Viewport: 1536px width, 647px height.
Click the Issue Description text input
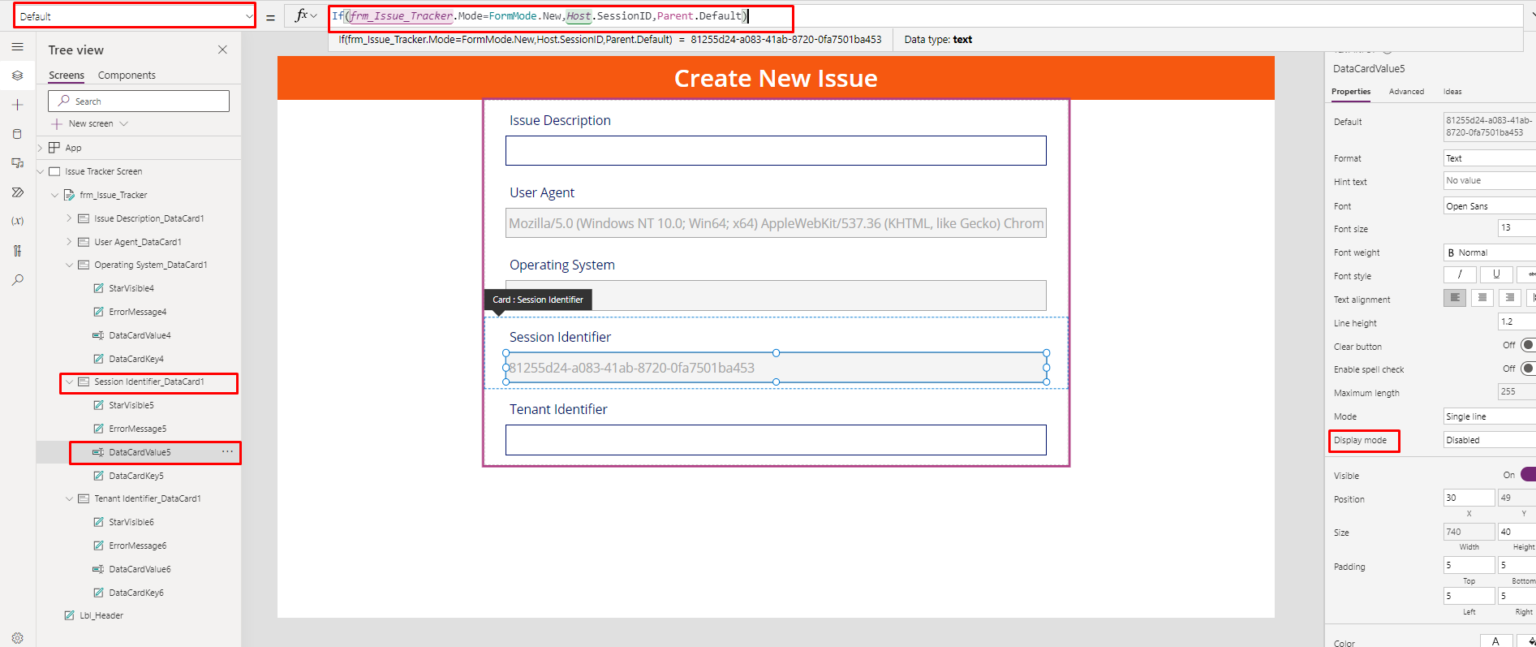[x=775, y=151]
